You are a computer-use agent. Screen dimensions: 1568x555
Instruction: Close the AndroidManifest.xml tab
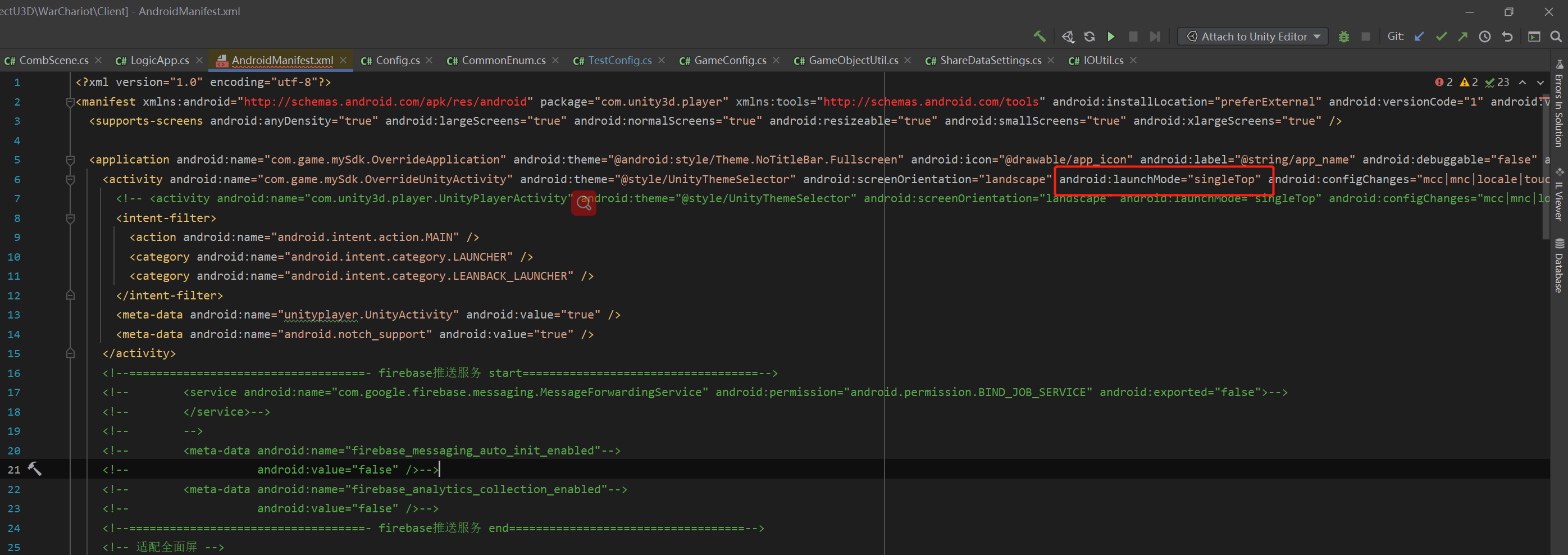pyautogui.click(x=343, y=60)
